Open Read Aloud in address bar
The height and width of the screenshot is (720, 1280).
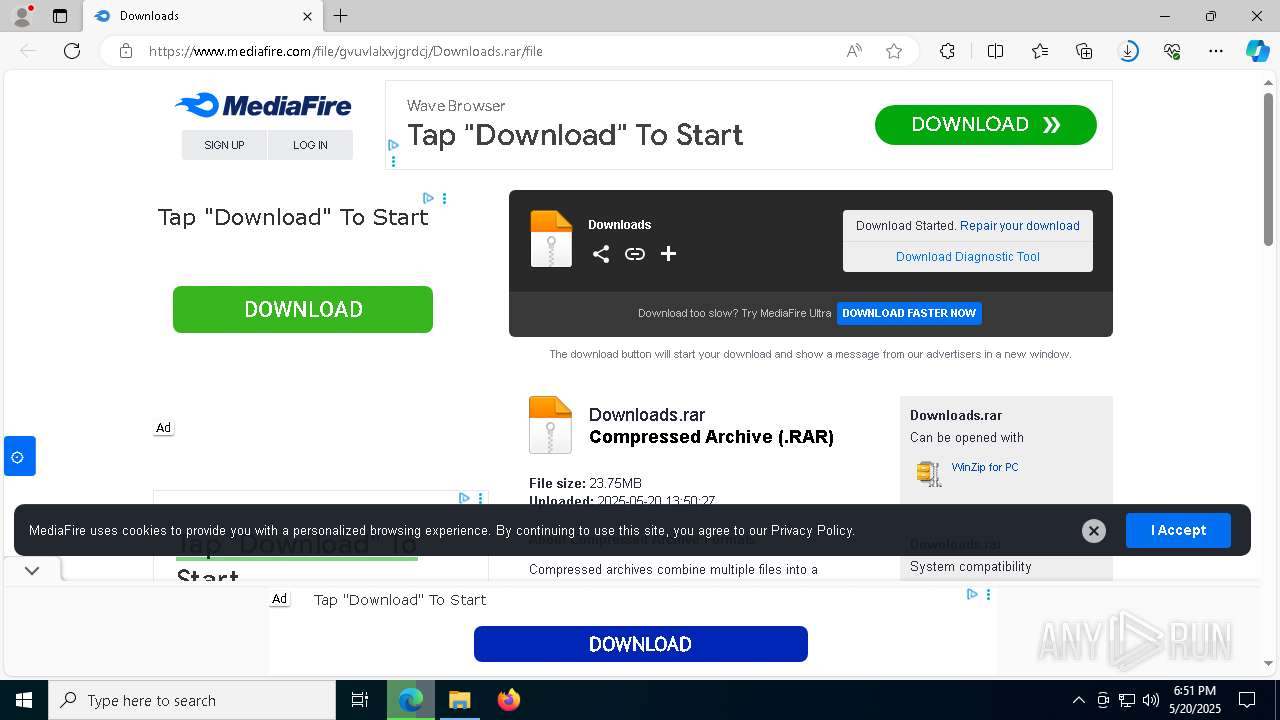(854, 51)
